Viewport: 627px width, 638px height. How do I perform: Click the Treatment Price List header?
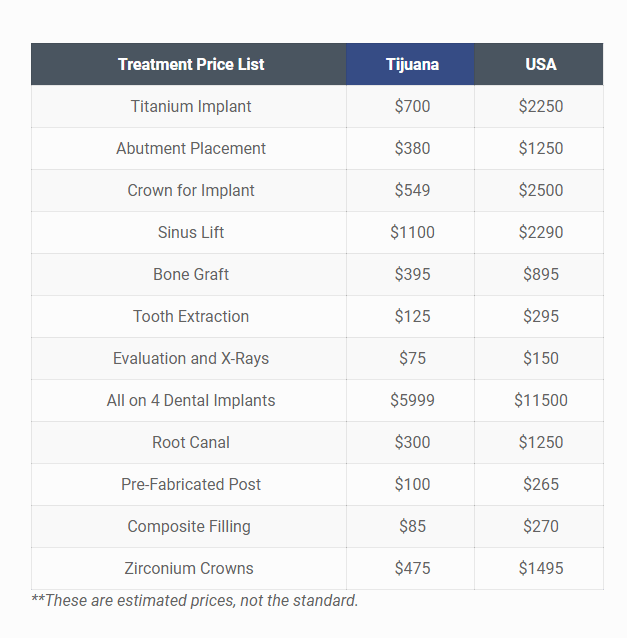pos(191,64)
